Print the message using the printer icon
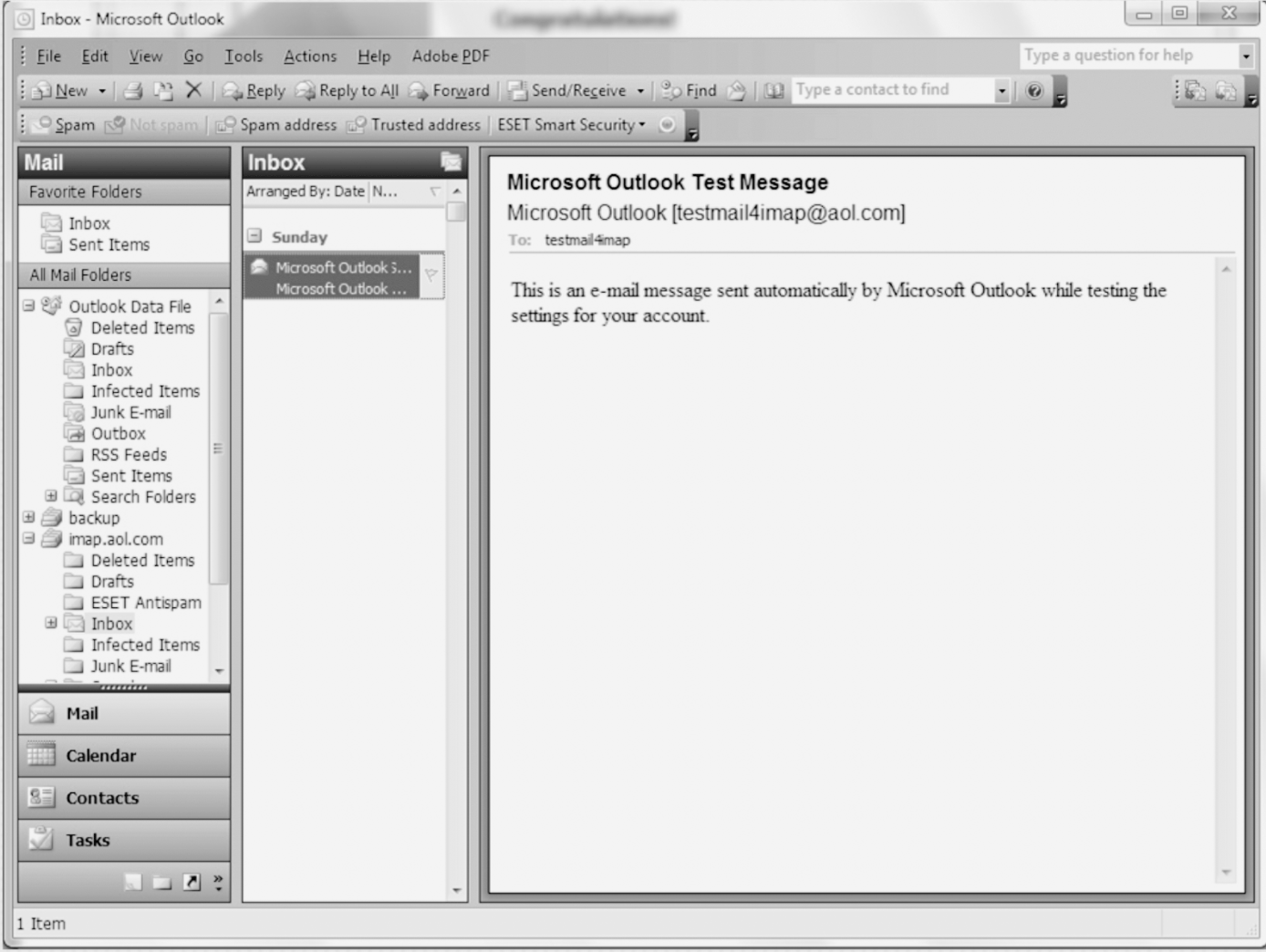The height and width of the screenshot is (952, 1266). pos(133,90)
